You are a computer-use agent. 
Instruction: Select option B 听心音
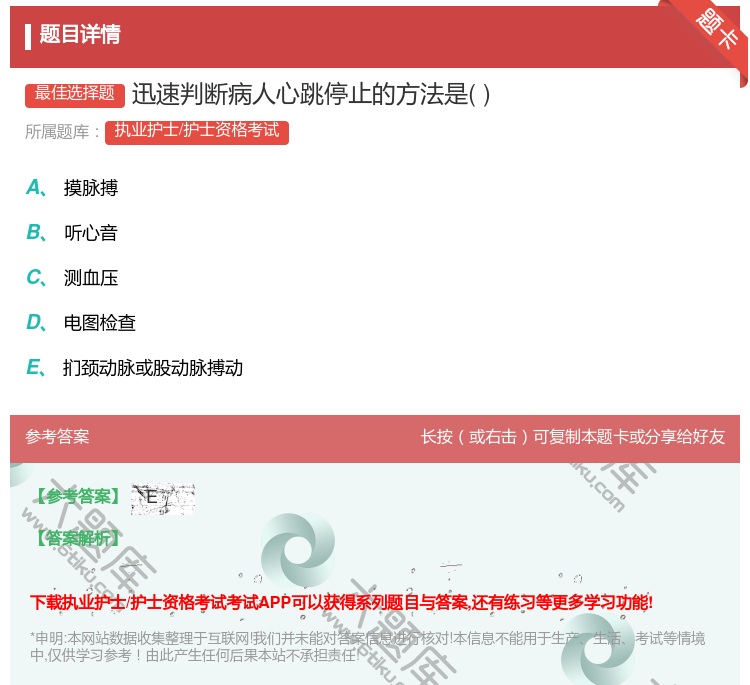(72, 233)
